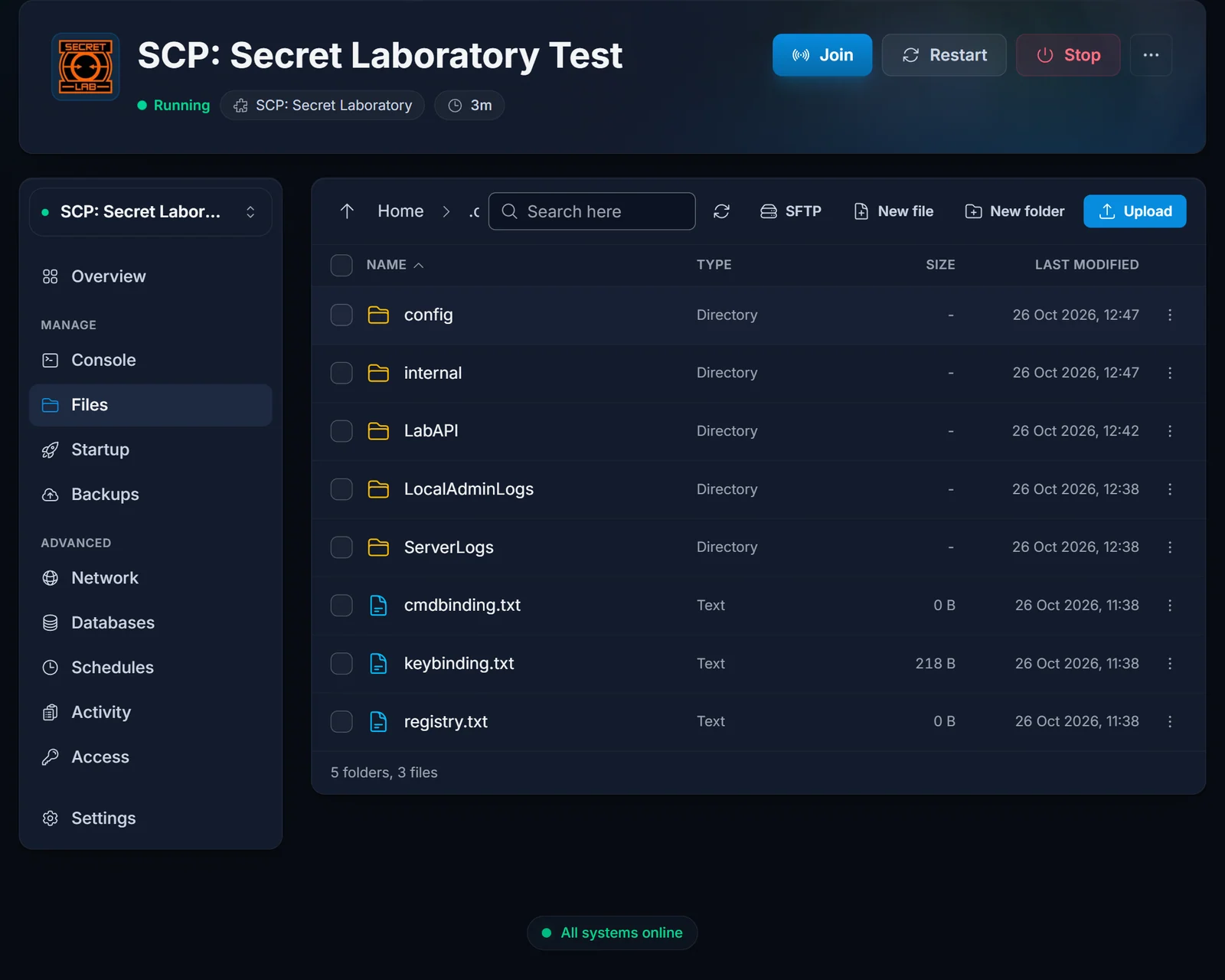
Task: Open the ServerLogs folder icon
Action: click(x=378, y=547)
